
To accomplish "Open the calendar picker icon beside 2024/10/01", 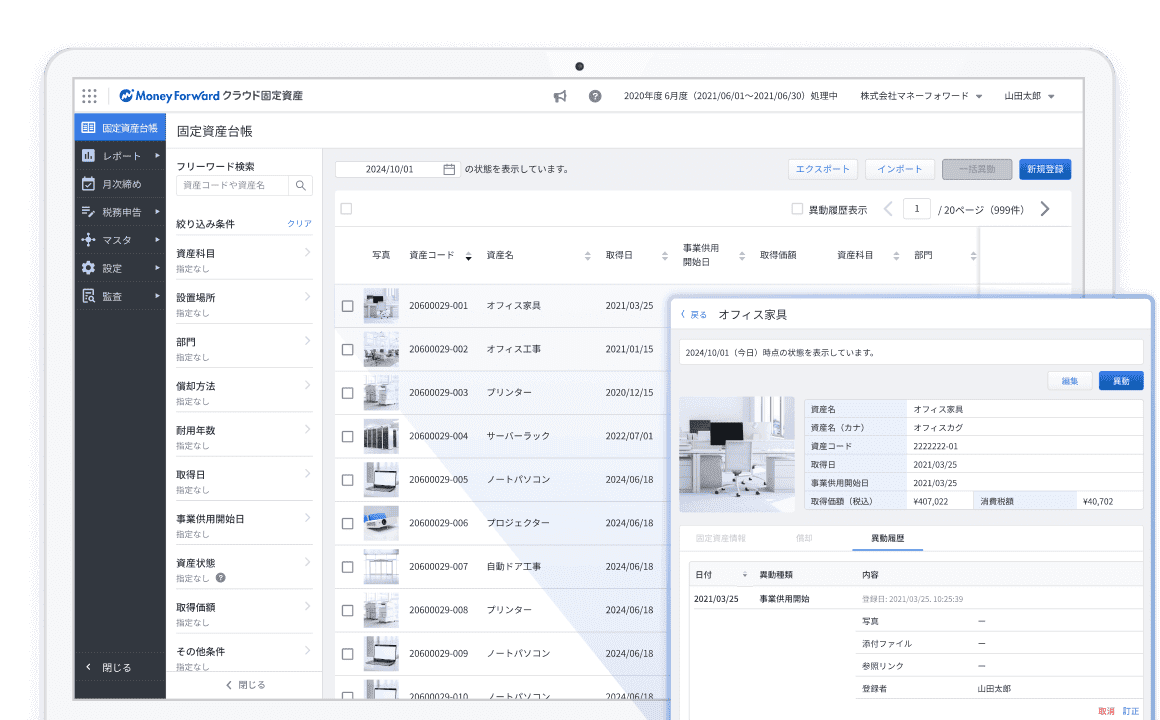I will click(449, 169).
